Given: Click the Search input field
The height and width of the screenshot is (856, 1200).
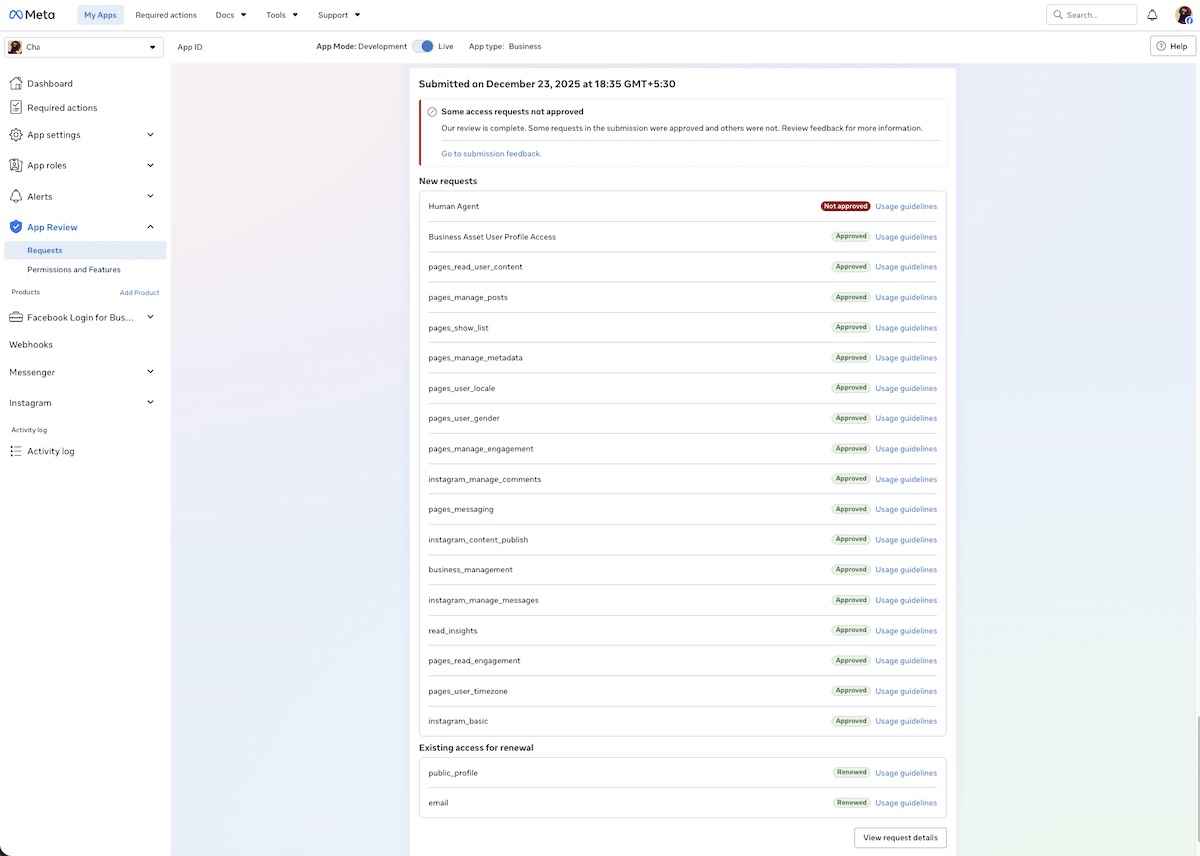Looking at the screenshot, I should (x=1091, y=15).
